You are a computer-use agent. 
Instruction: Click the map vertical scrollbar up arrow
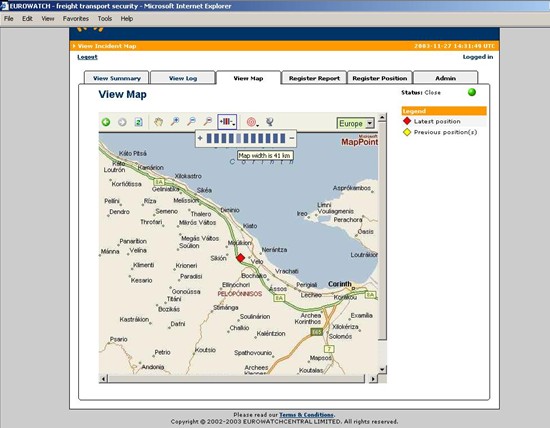[382, 117]
